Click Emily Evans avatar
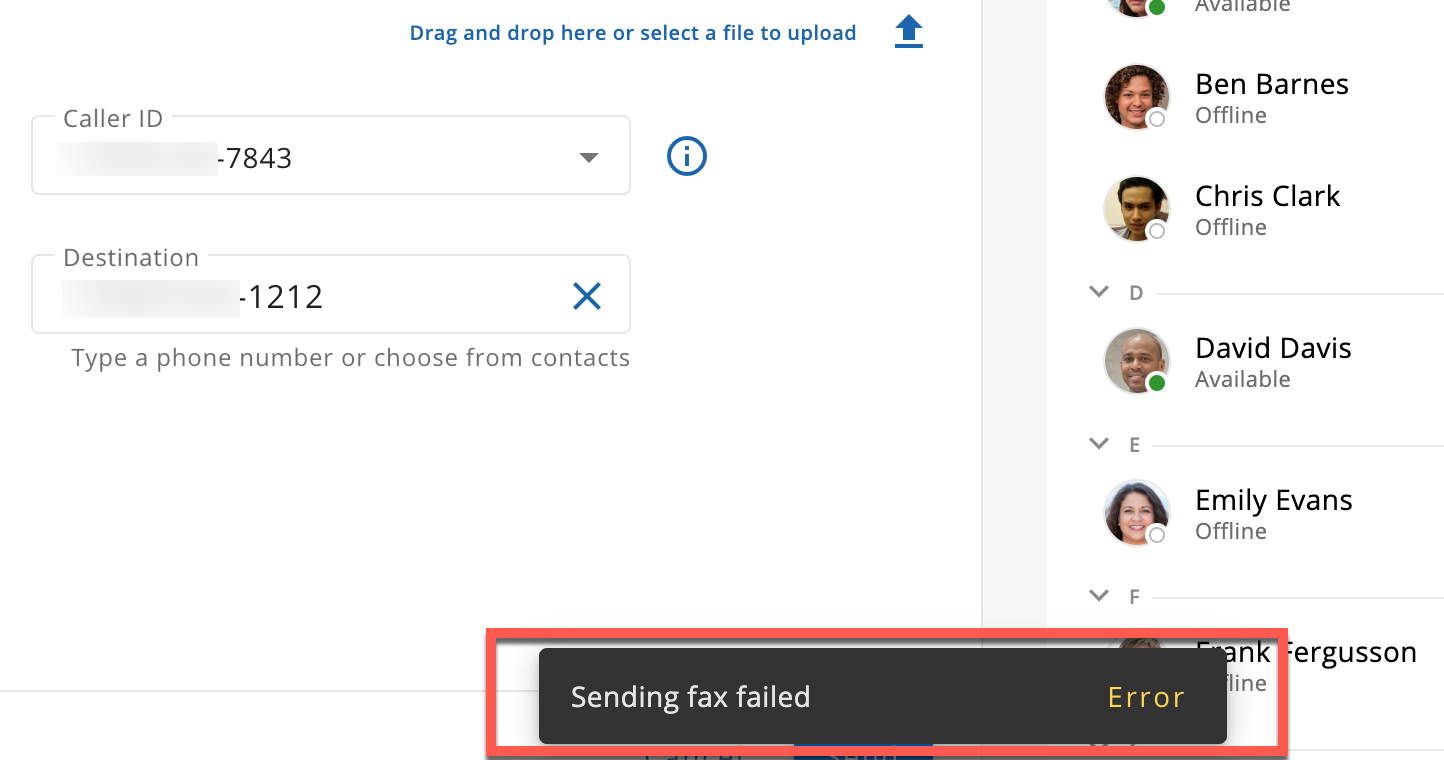1444x760 pixels. 1137,513
